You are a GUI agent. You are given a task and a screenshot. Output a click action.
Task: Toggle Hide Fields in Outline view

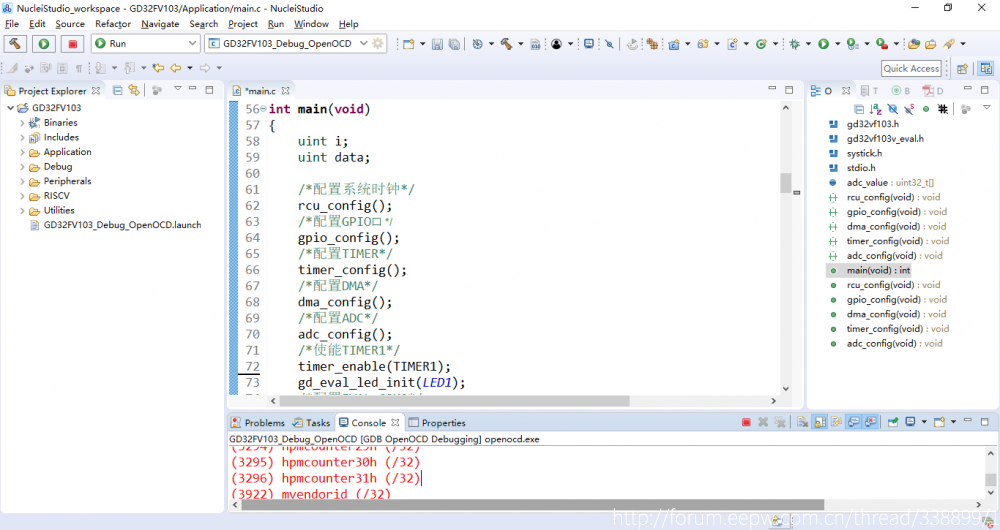[892, 109]
